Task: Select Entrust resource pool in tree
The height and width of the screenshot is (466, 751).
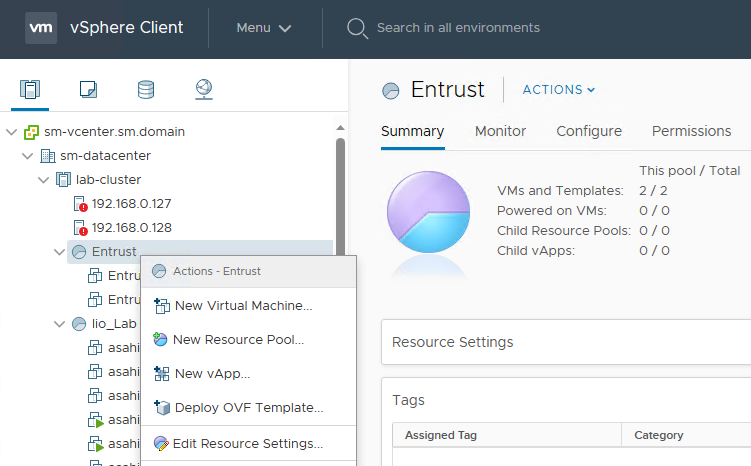Action: click(x=114, y=251)
